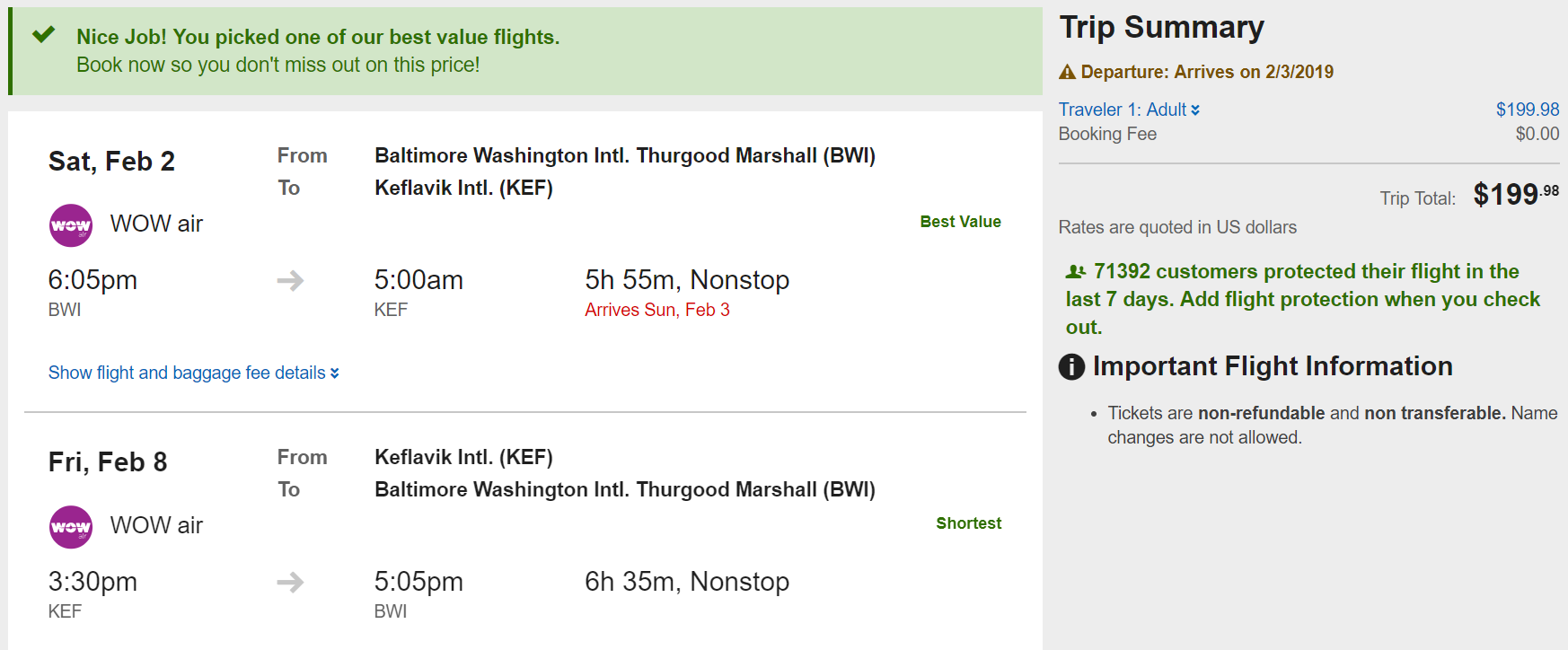Click the Trip Total $199.98 amount
Image resolution: width=1568 pixels, height=650 pixels.
1515,194
